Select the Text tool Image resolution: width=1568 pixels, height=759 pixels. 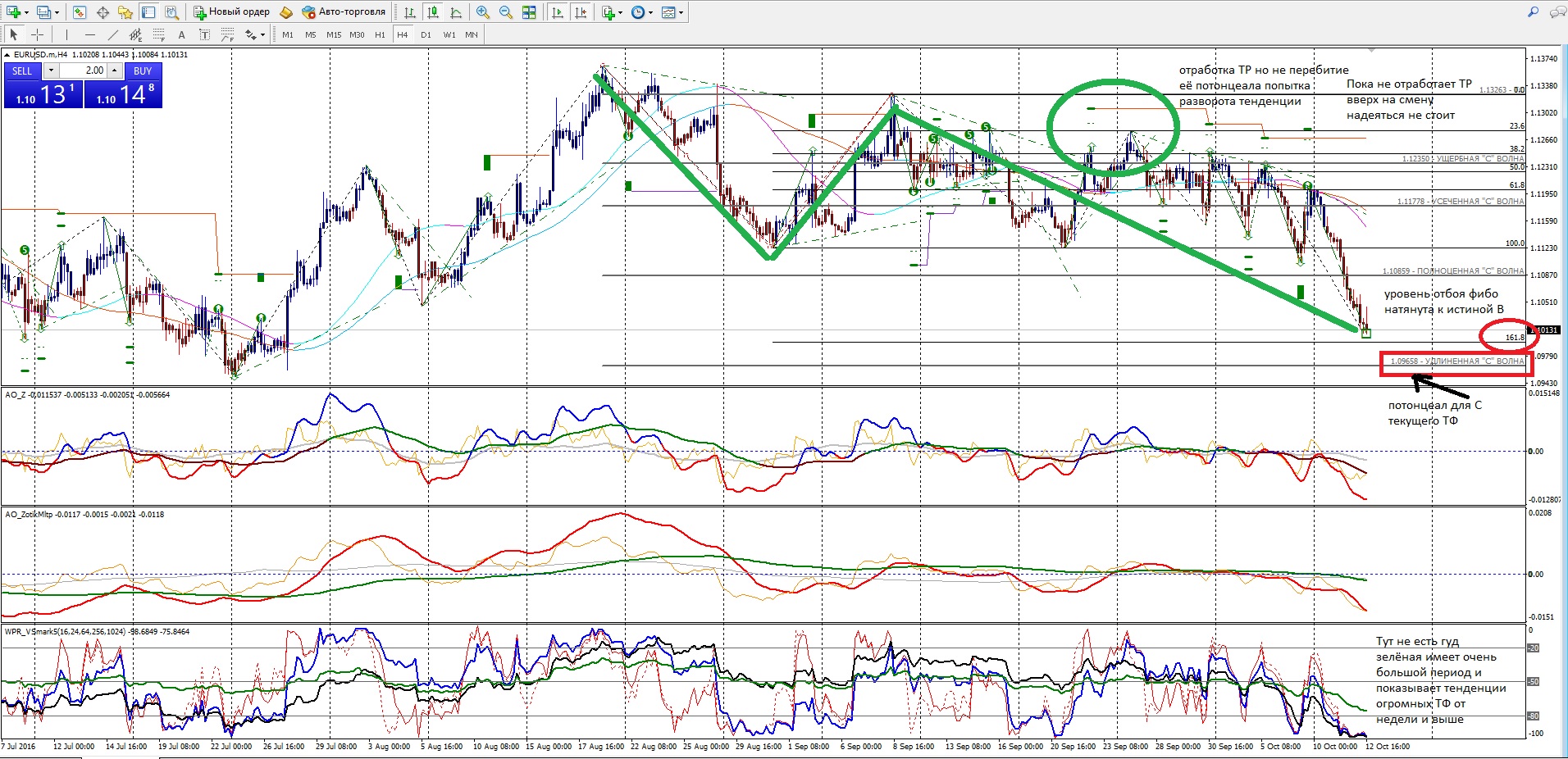[x=181, y=34]
